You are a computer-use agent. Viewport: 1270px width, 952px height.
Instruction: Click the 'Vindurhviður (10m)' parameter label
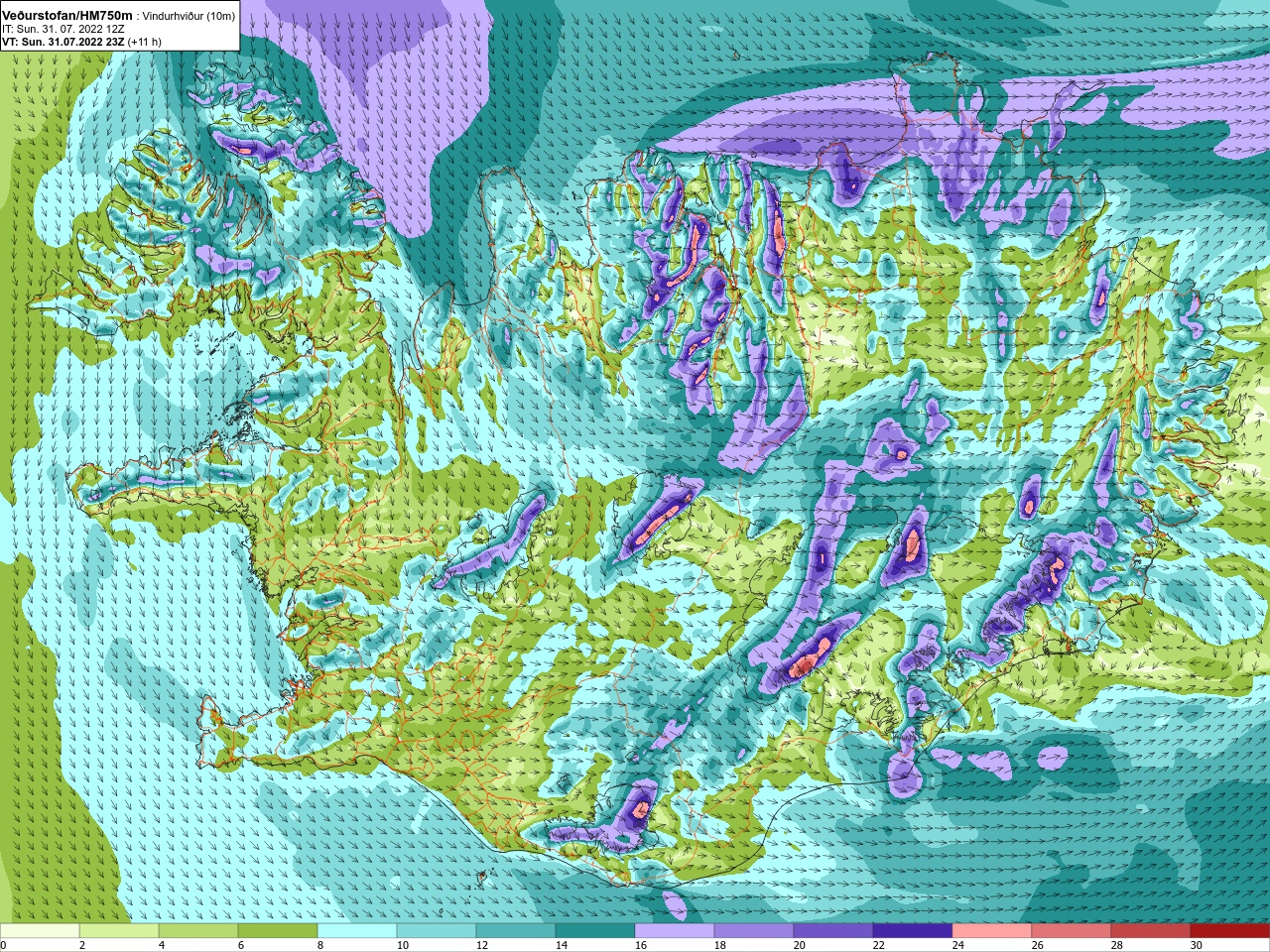189,16
